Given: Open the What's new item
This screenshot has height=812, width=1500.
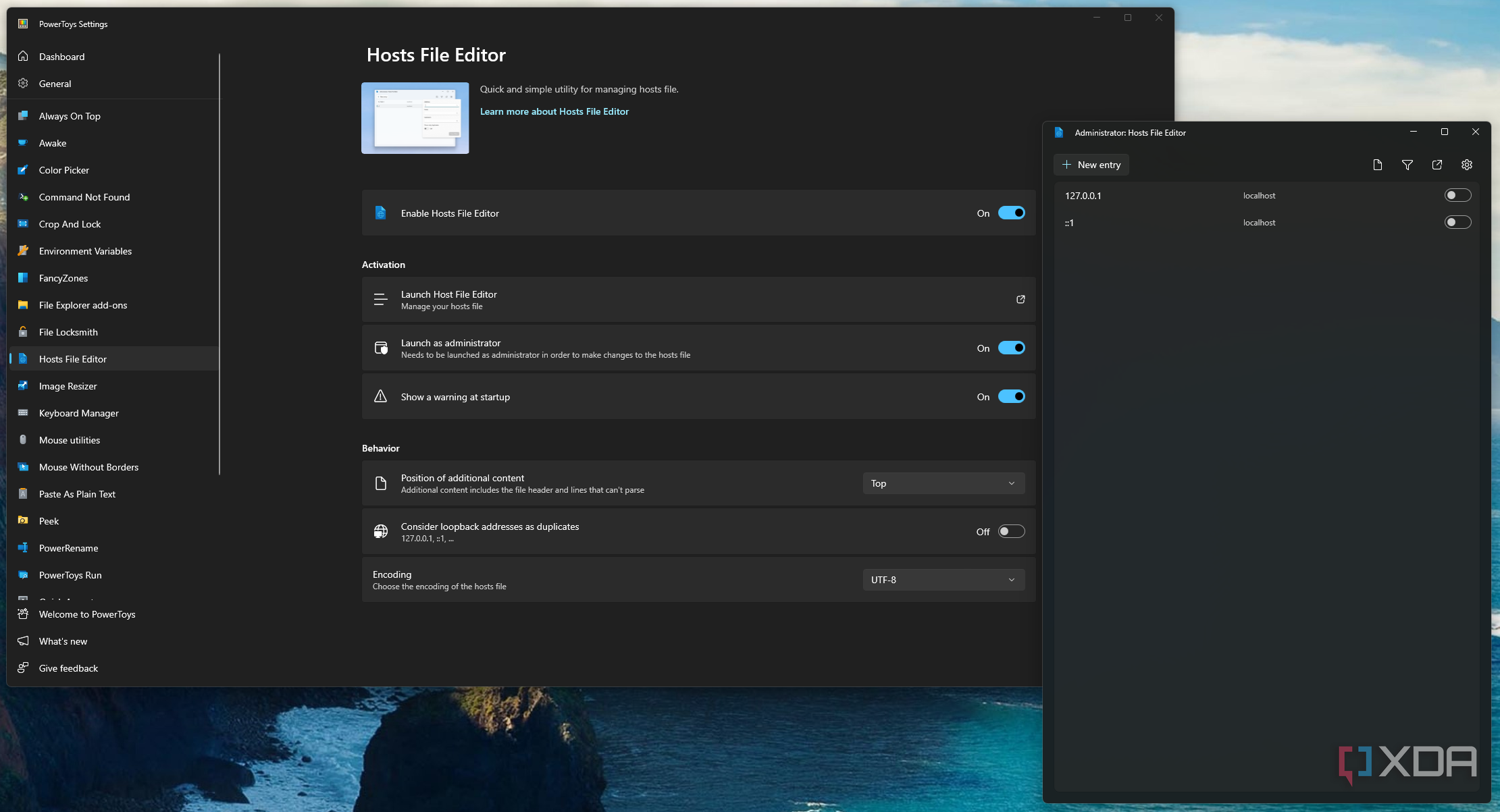Looking at the screenshot, I should click(114, 641).
